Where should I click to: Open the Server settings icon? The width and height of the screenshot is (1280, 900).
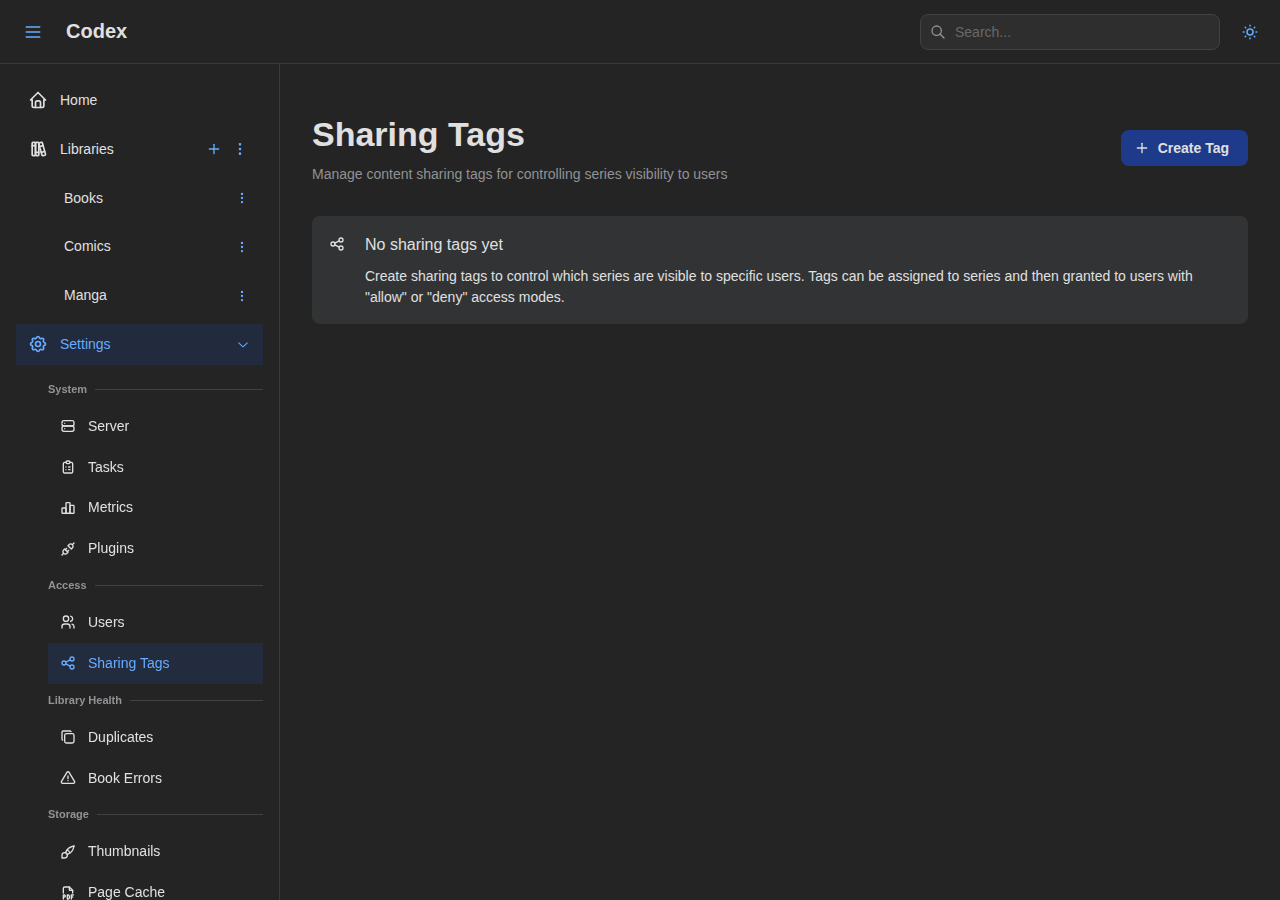67,426
